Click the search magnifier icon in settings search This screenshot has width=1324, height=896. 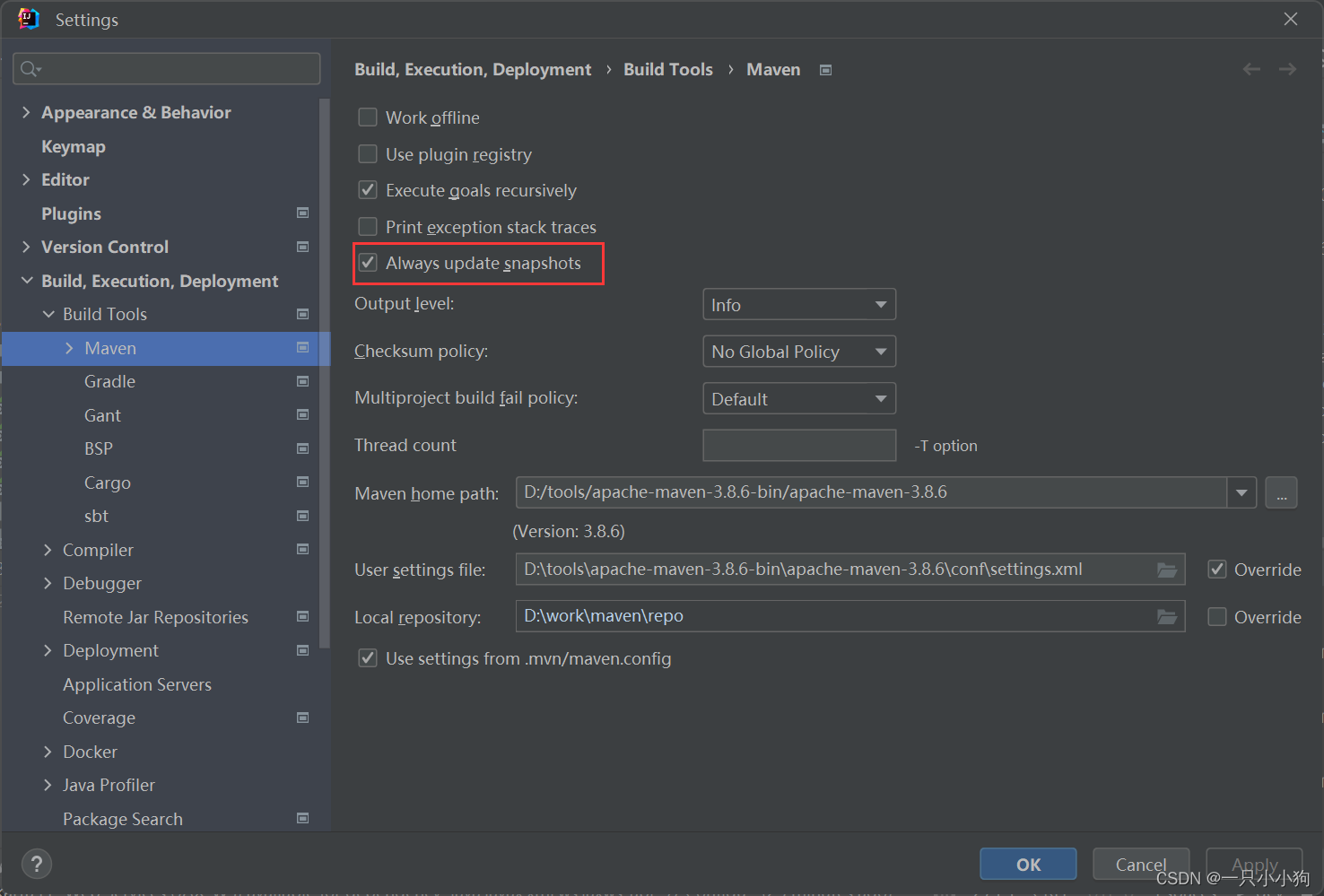(30, 69)
